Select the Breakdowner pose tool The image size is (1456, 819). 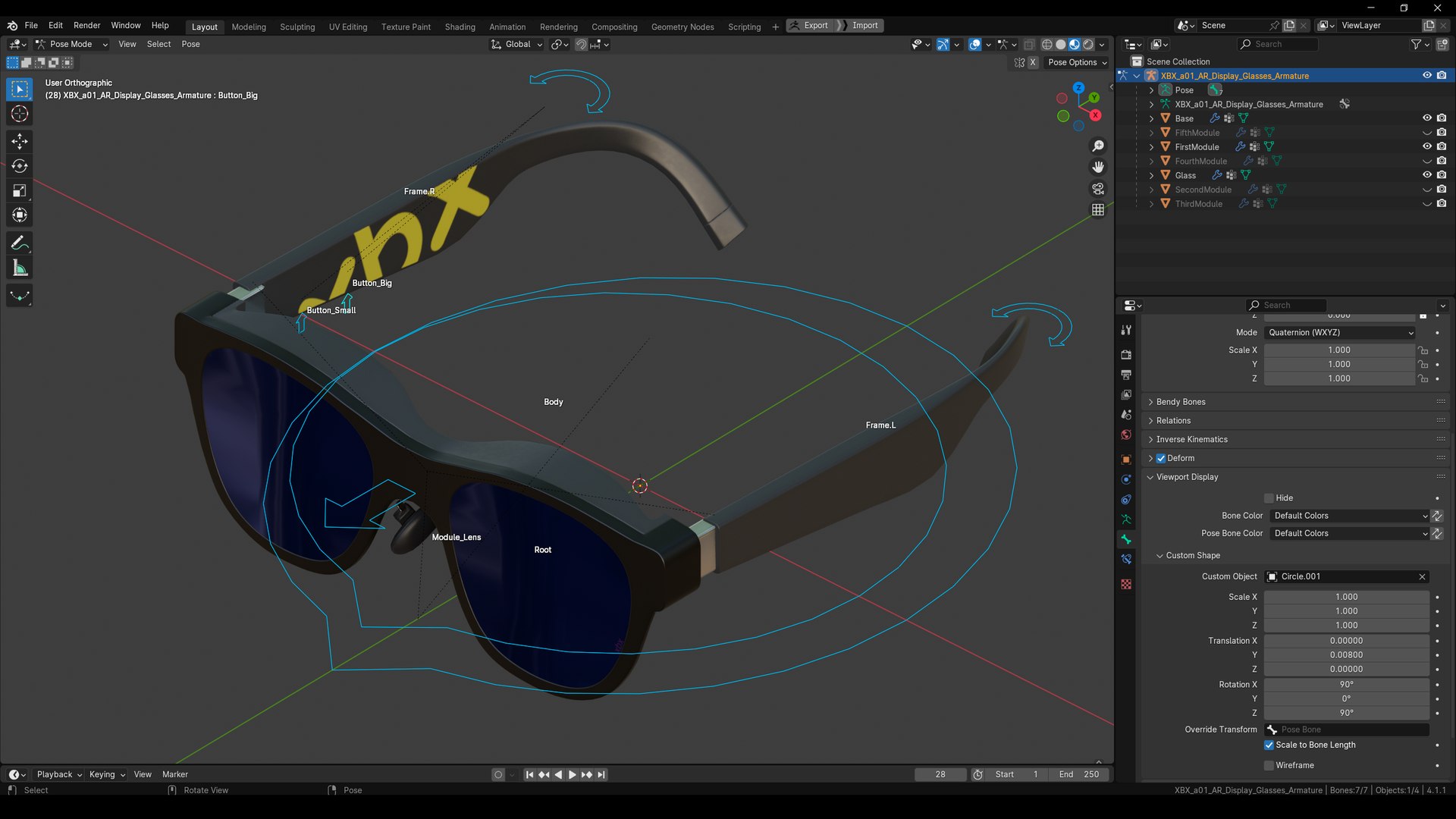(x=20, y=296)
